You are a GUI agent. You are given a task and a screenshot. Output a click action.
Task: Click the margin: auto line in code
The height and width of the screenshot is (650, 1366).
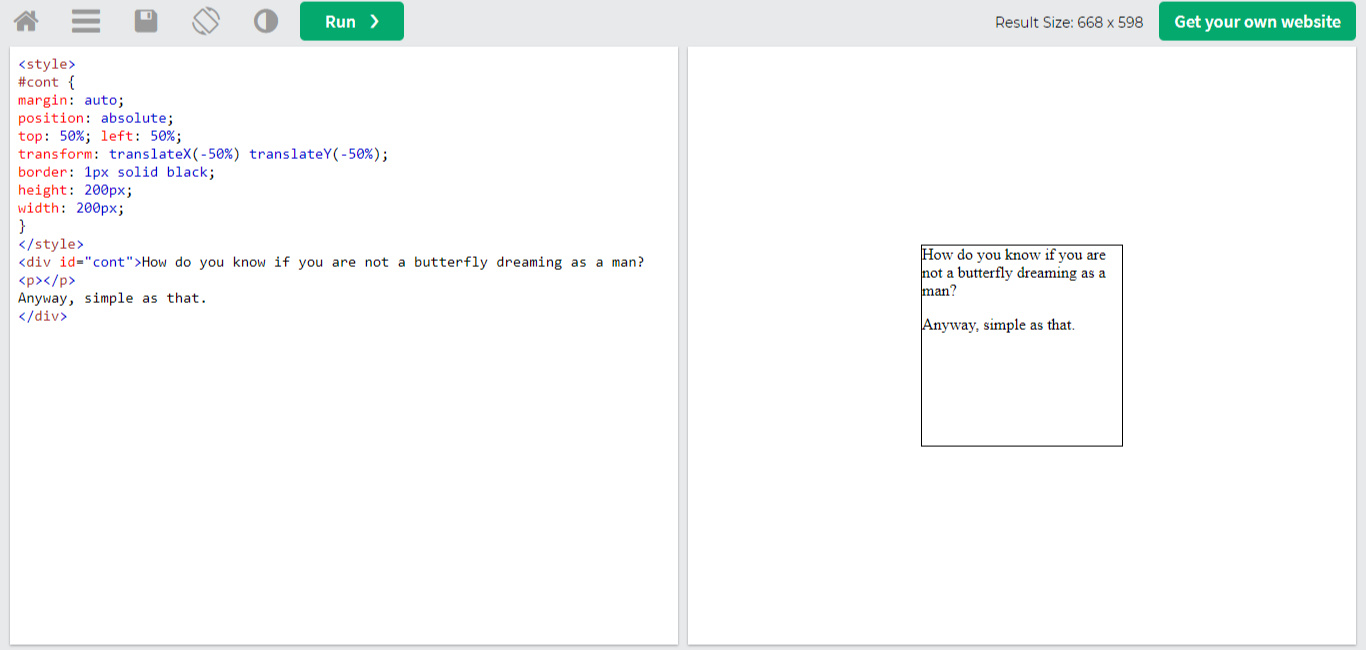coord(70,100)
